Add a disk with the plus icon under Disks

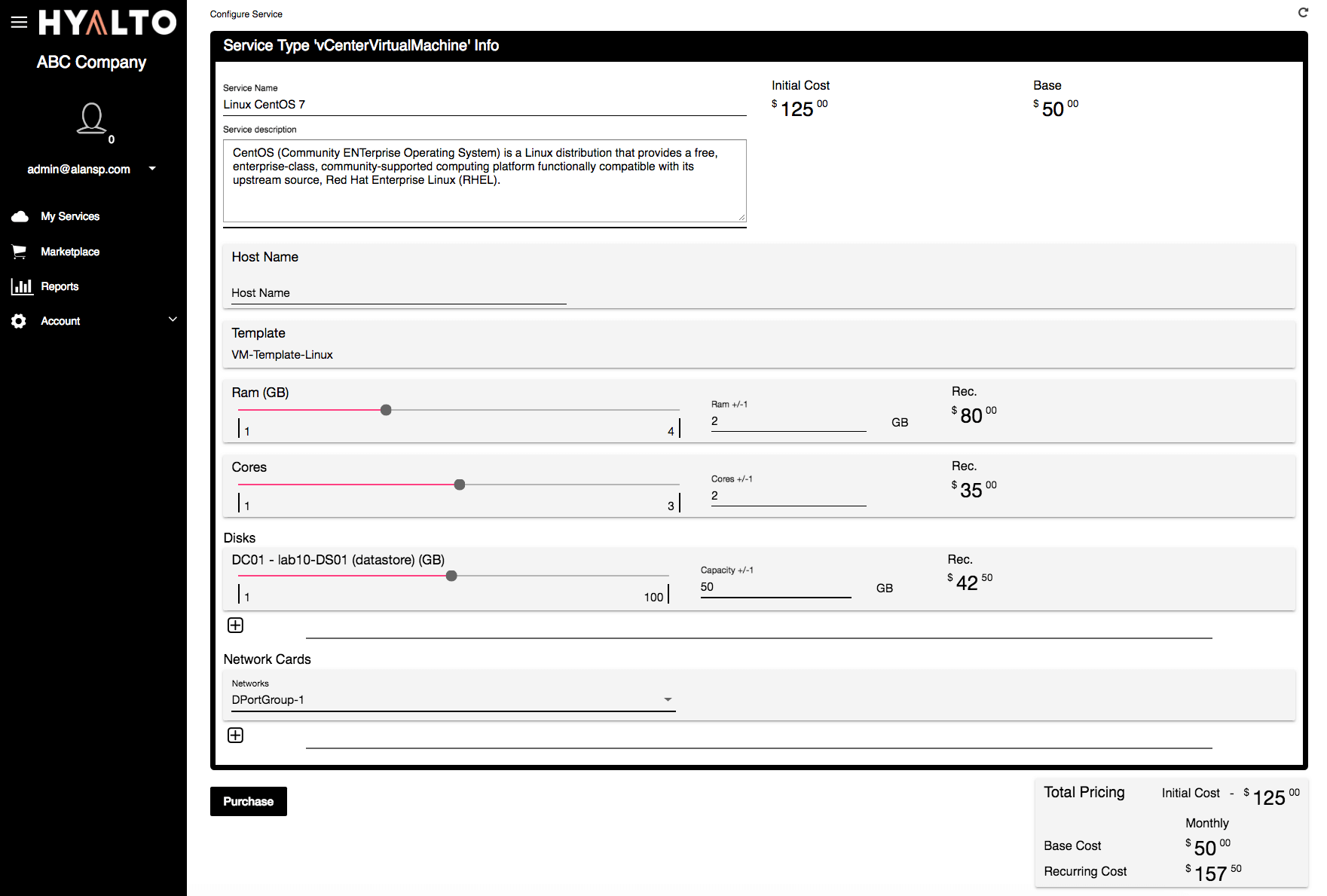(235, 625)
